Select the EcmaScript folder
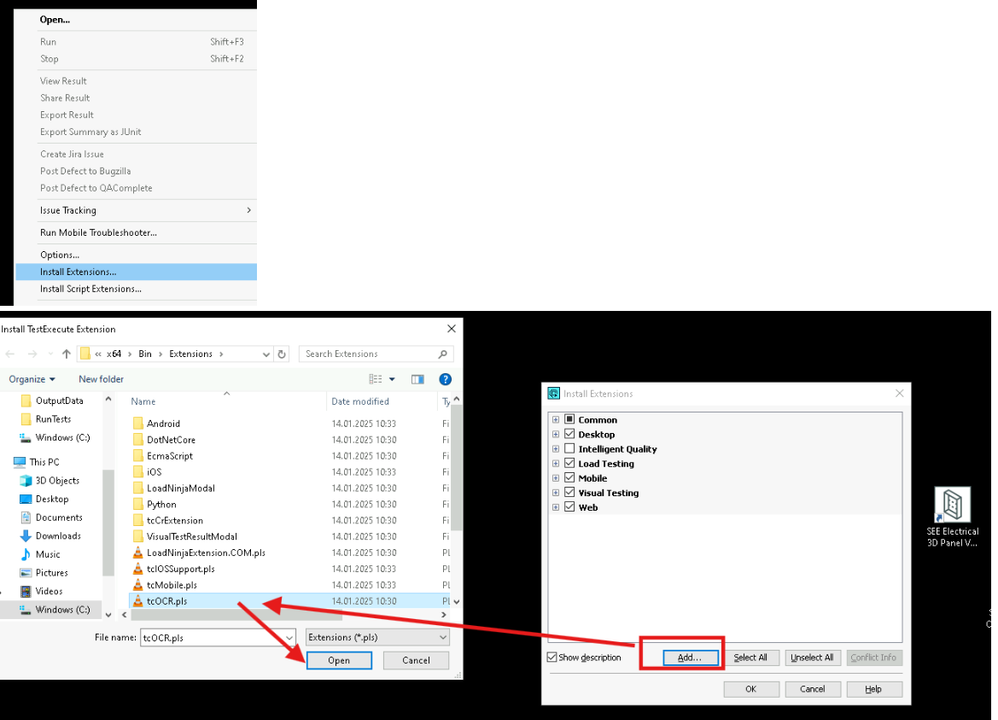 coord(170,456)
